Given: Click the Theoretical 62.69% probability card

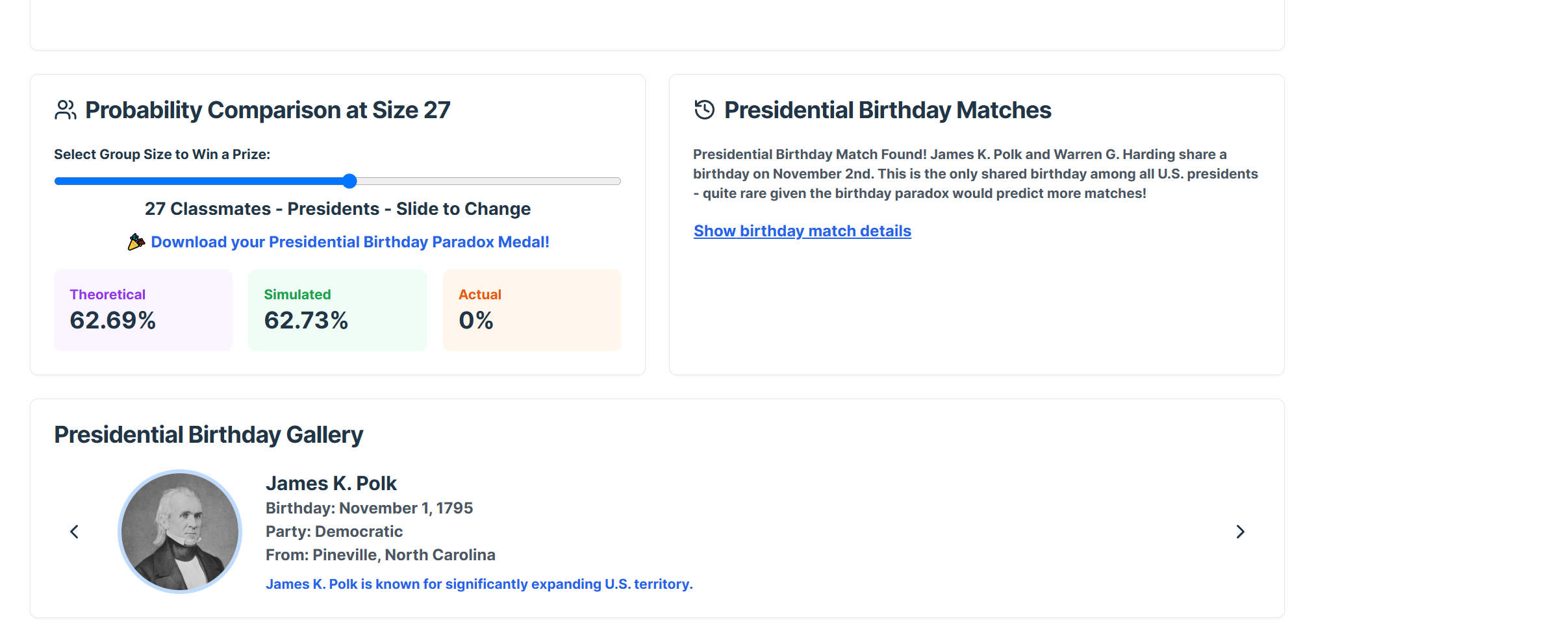Looking at the screenshot, I should click(143, 310).
